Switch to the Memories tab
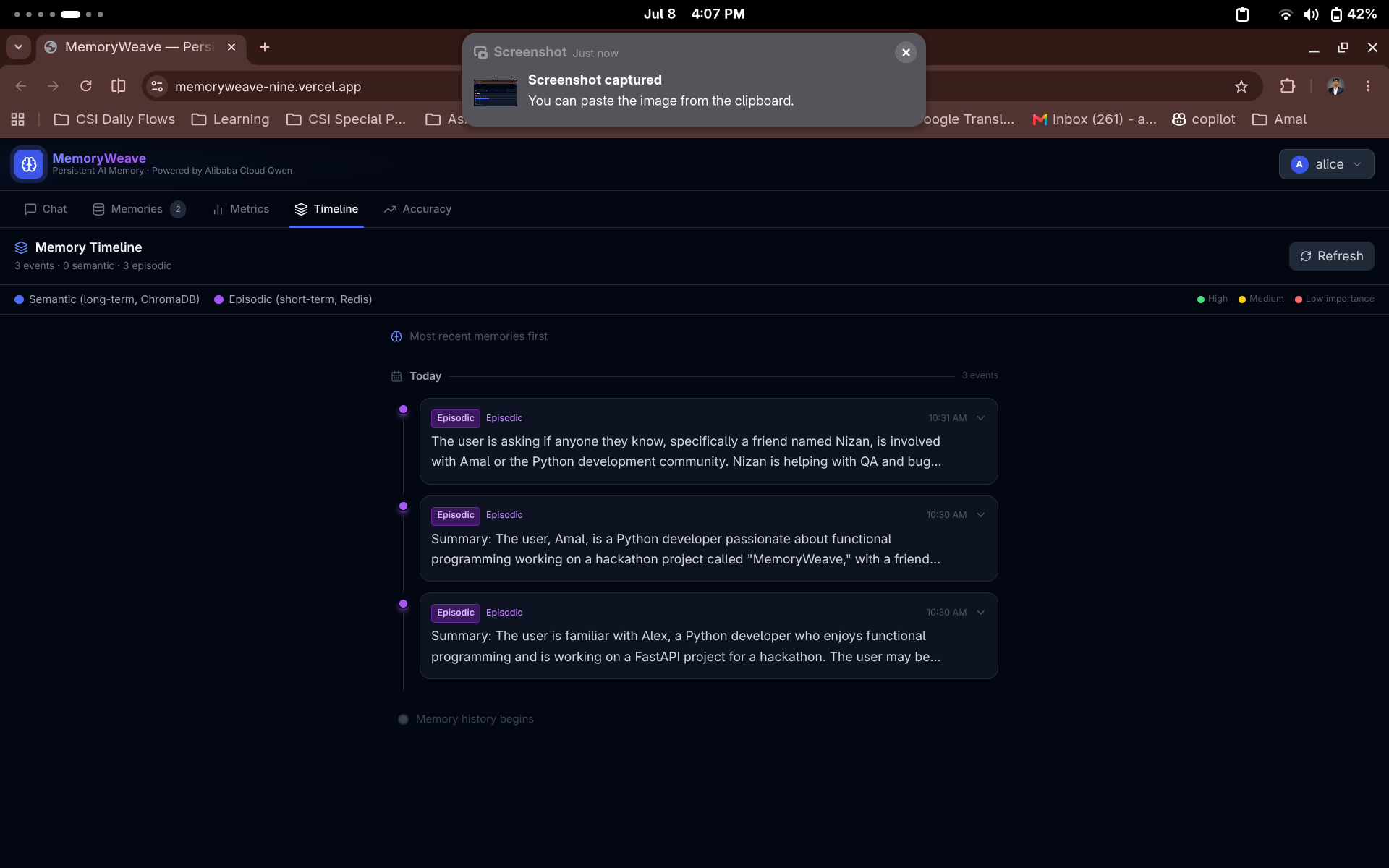Screen dimensions: 1389x868 139,209
